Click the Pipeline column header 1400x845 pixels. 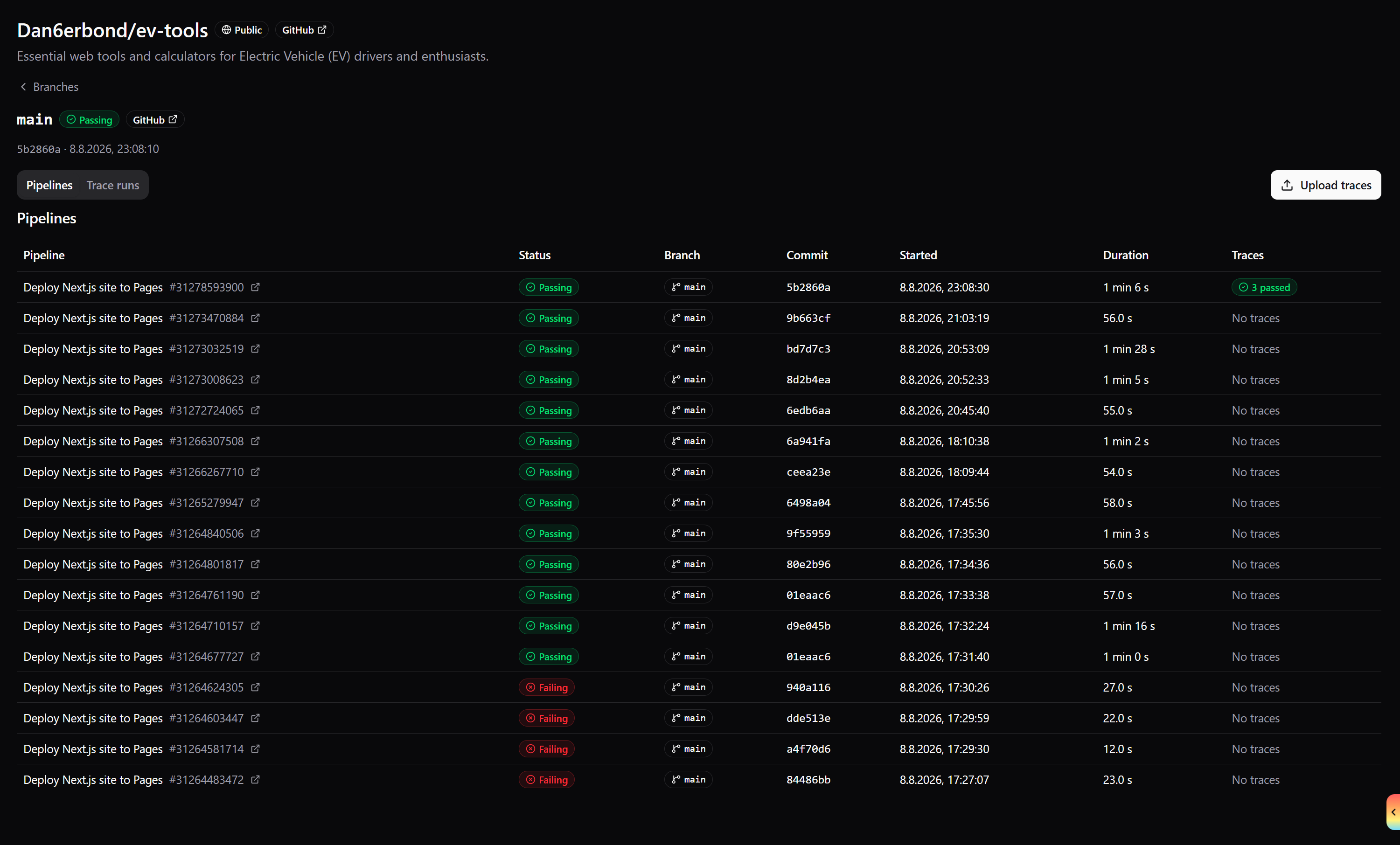click(44, 256)
